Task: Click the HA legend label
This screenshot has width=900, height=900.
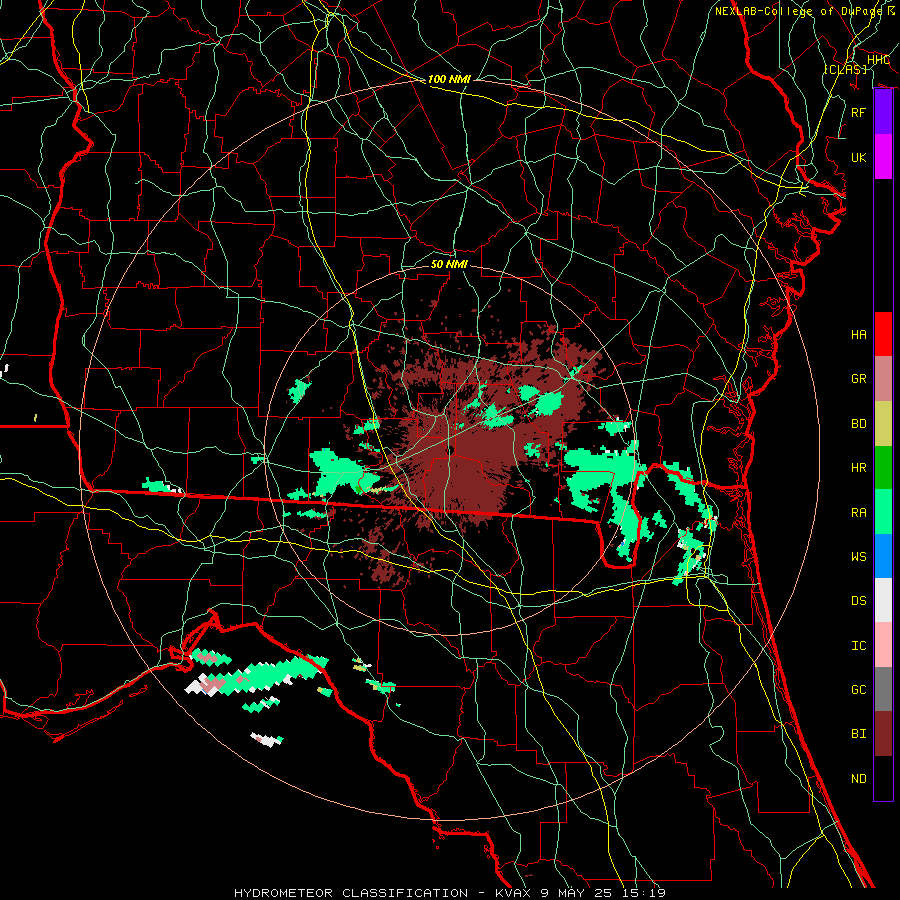Action: [859, 335]
